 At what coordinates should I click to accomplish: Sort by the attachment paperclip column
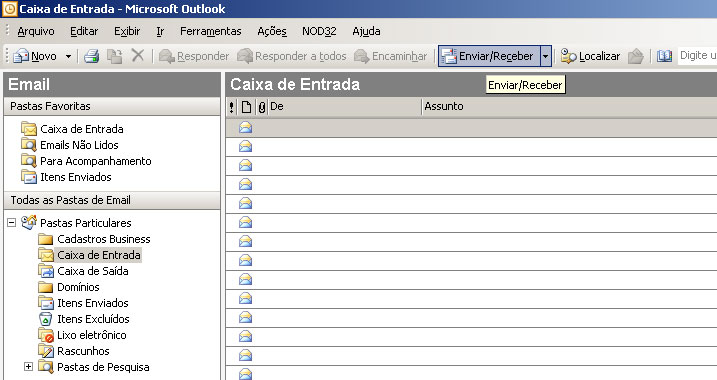coord(261,107)
